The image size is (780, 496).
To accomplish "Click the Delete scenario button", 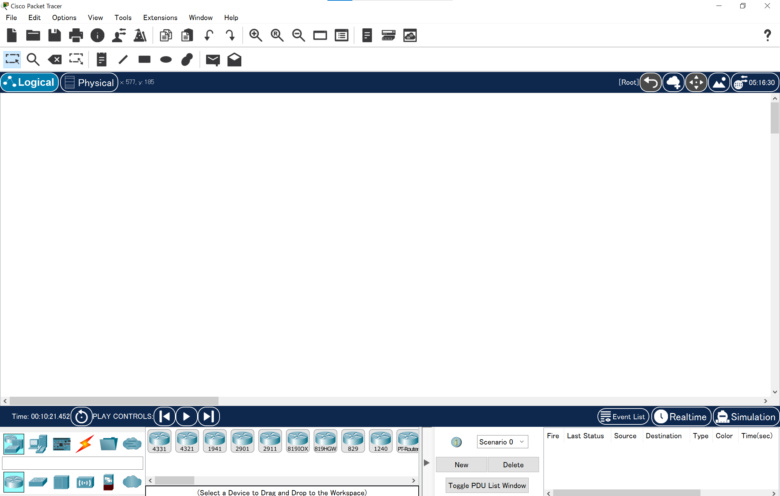I will 513,465.
